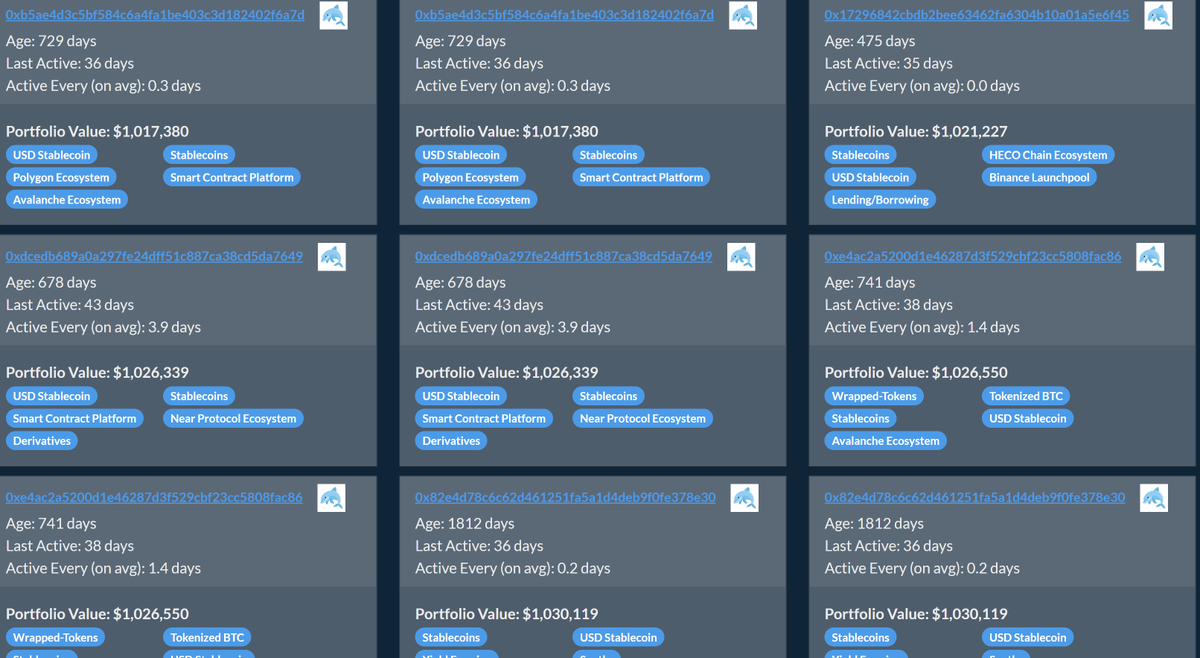Click dolphin icon on middle-column 0xb5ae4d3c card

[x=743, y=15]
